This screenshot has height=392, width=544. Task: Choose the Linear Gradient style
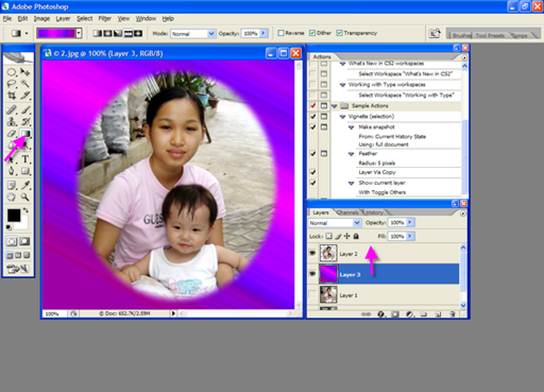pyautogui.click(x=97, y=33)
